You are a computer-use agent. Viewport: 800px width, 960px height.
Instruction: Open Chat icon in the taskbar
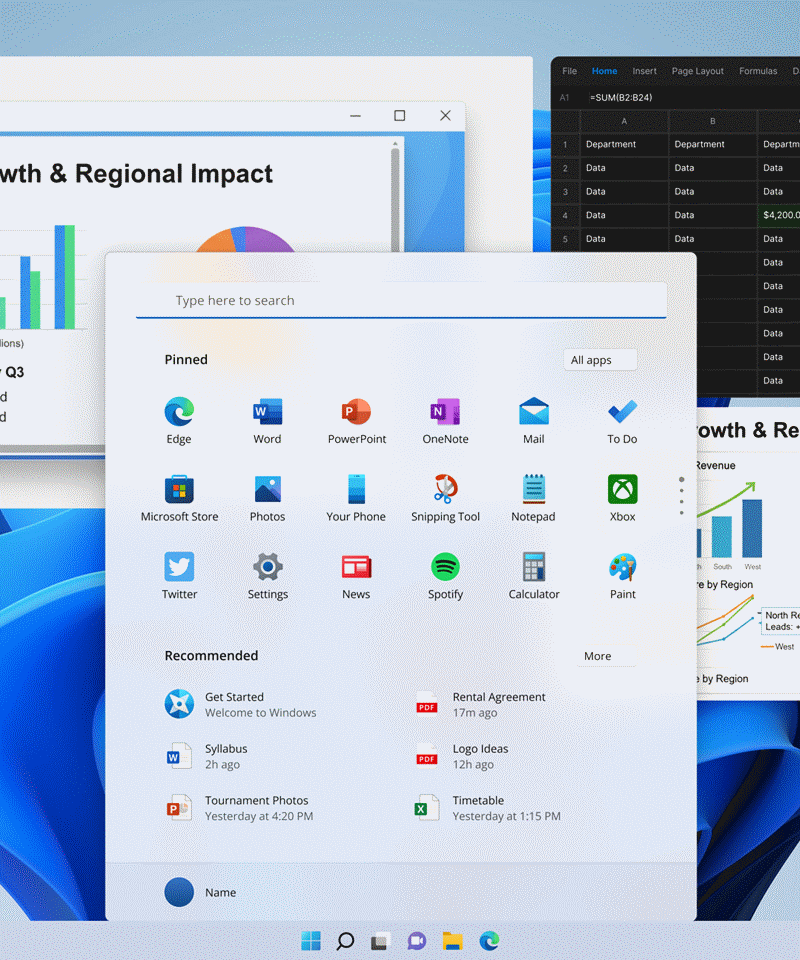tap(416, 940)
